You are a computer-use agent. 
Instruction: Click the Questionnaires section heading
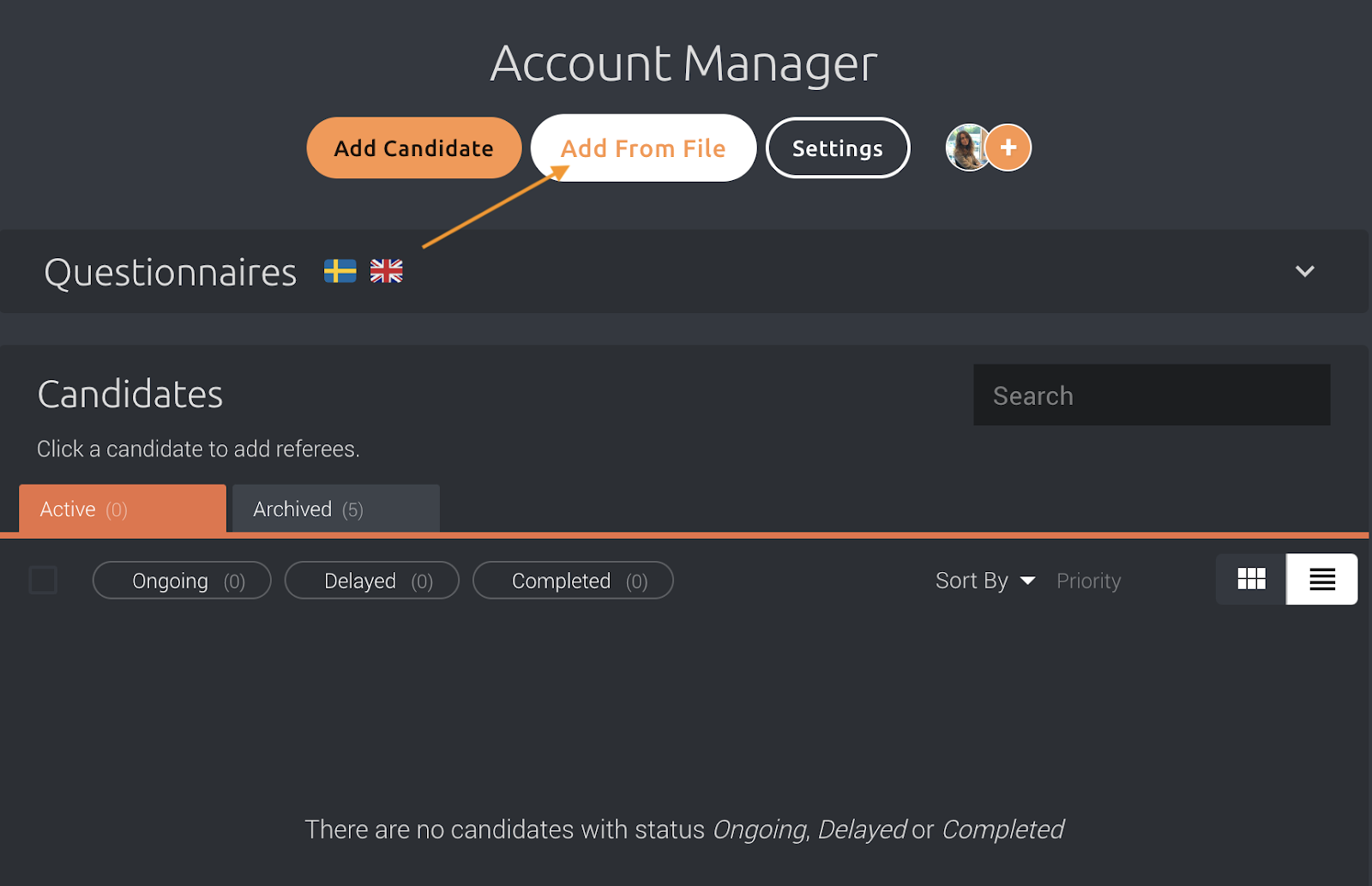(x=171, y=273)
